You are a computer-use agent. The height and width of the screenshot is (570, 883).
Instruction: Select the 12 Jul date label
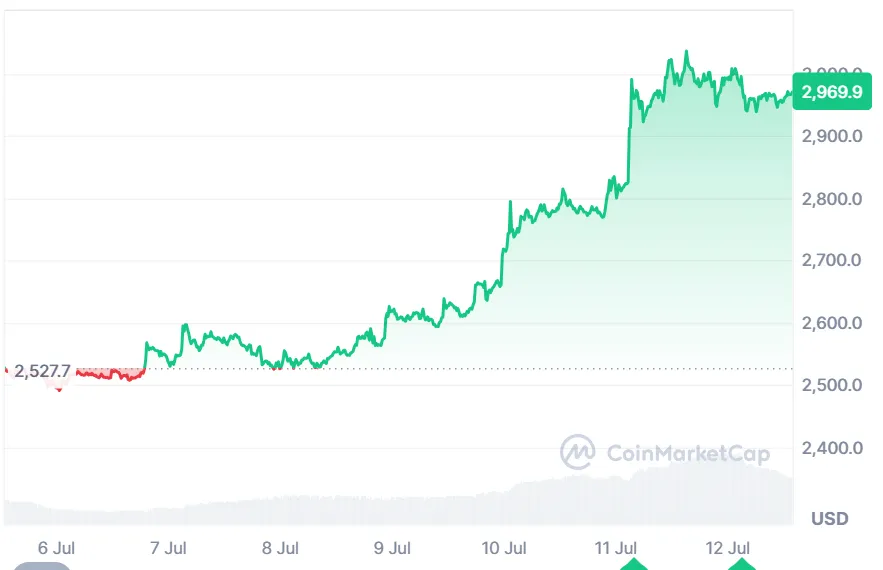(x=728, y=548)
